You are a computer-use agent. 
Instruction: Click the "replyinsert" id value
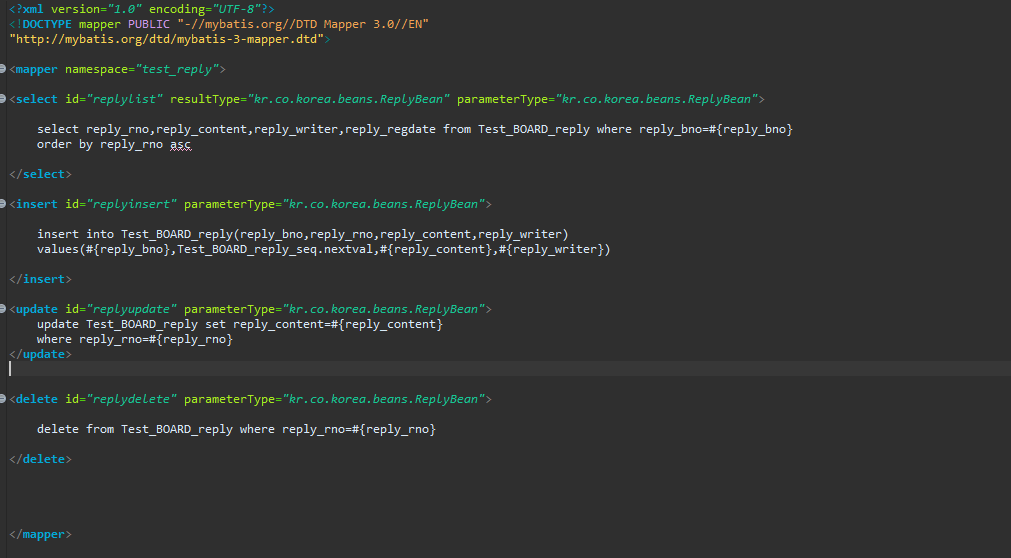tap(132, 204)
